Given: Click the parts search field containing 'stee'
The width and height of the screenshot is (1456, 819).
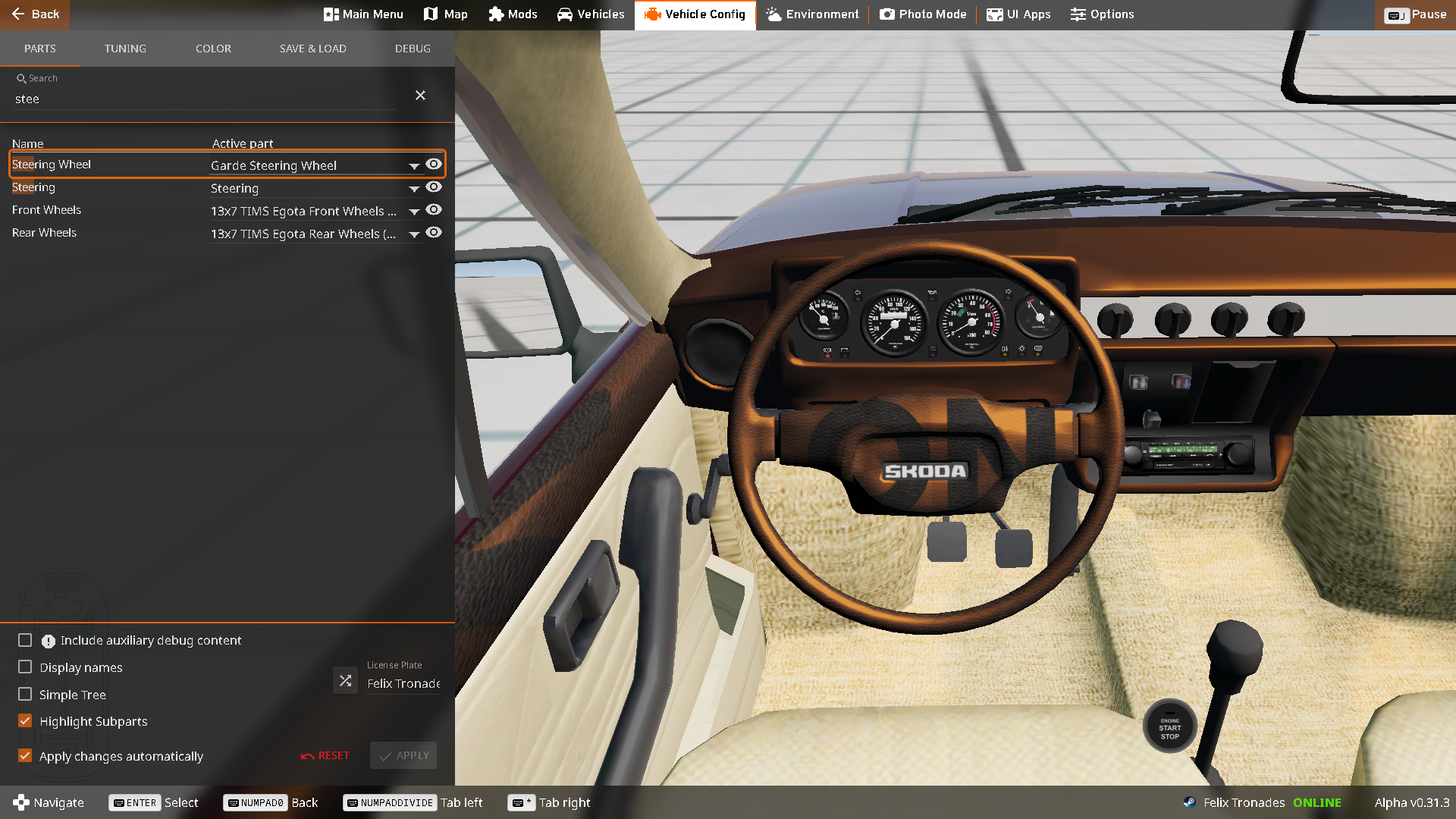Looking at the screenshot, I should 205,99.
